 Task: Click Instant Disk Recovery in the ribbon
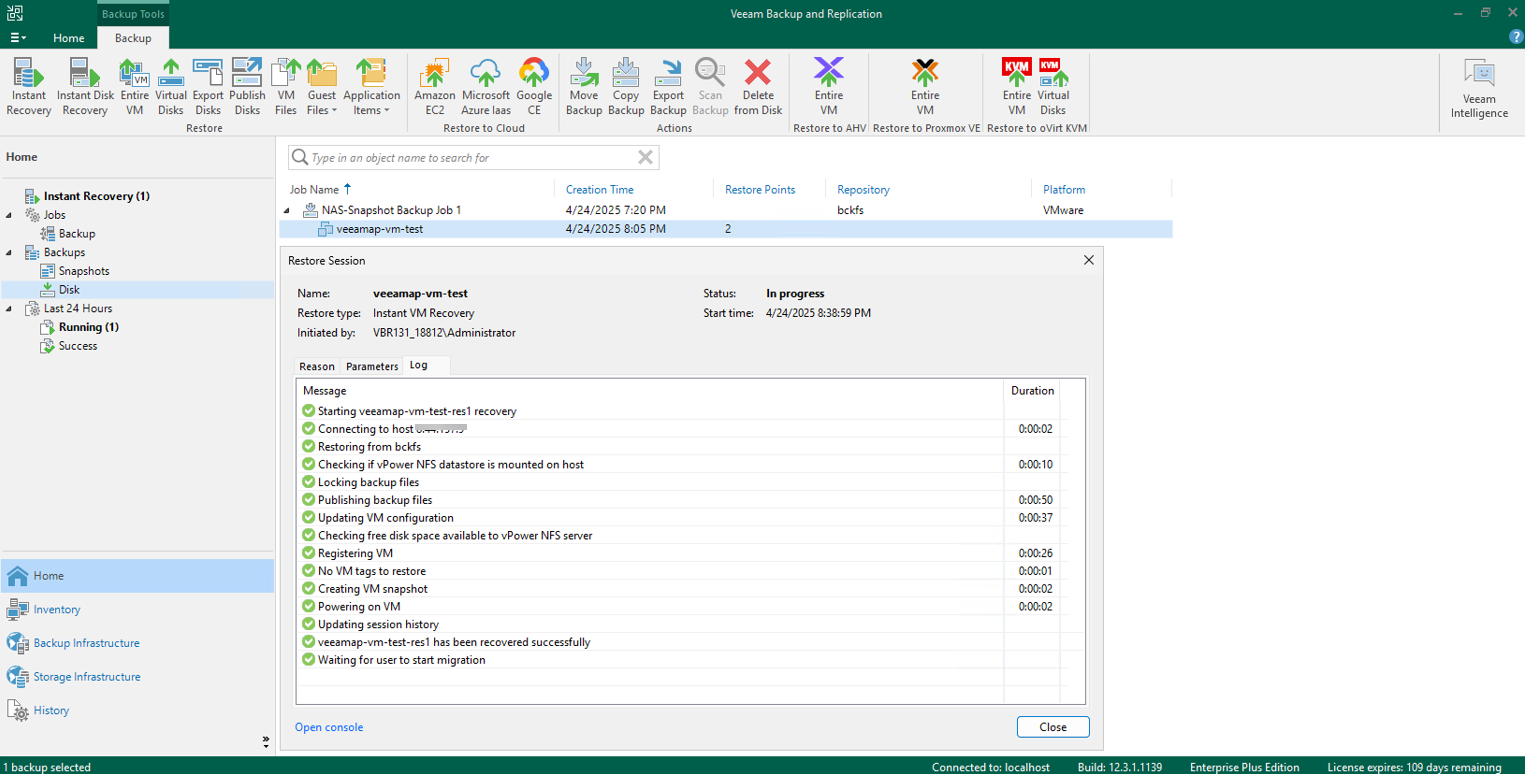pyautogui.click(x=85, y=87)
